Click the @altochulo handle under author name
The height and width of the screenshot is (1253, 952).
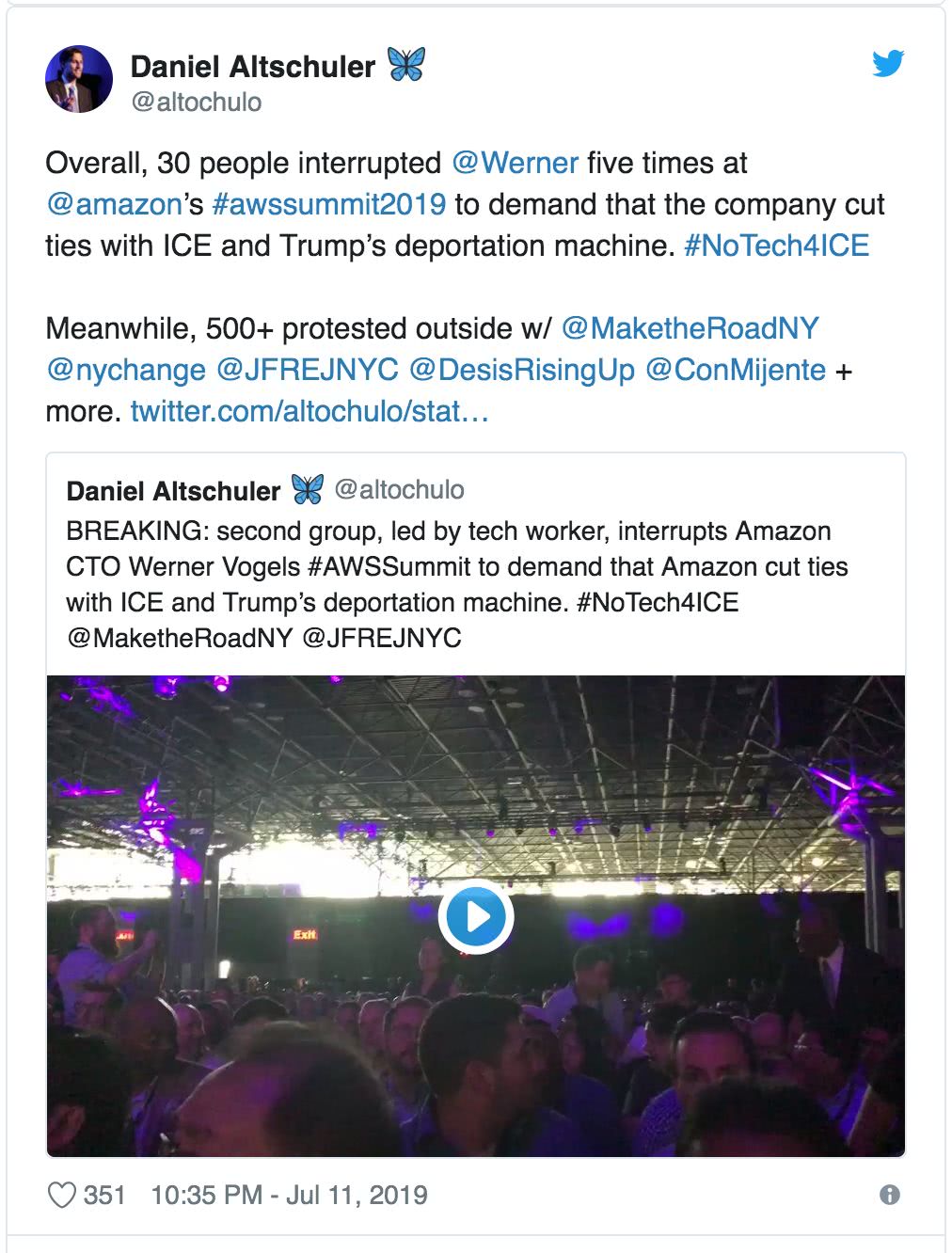[196, 102]
